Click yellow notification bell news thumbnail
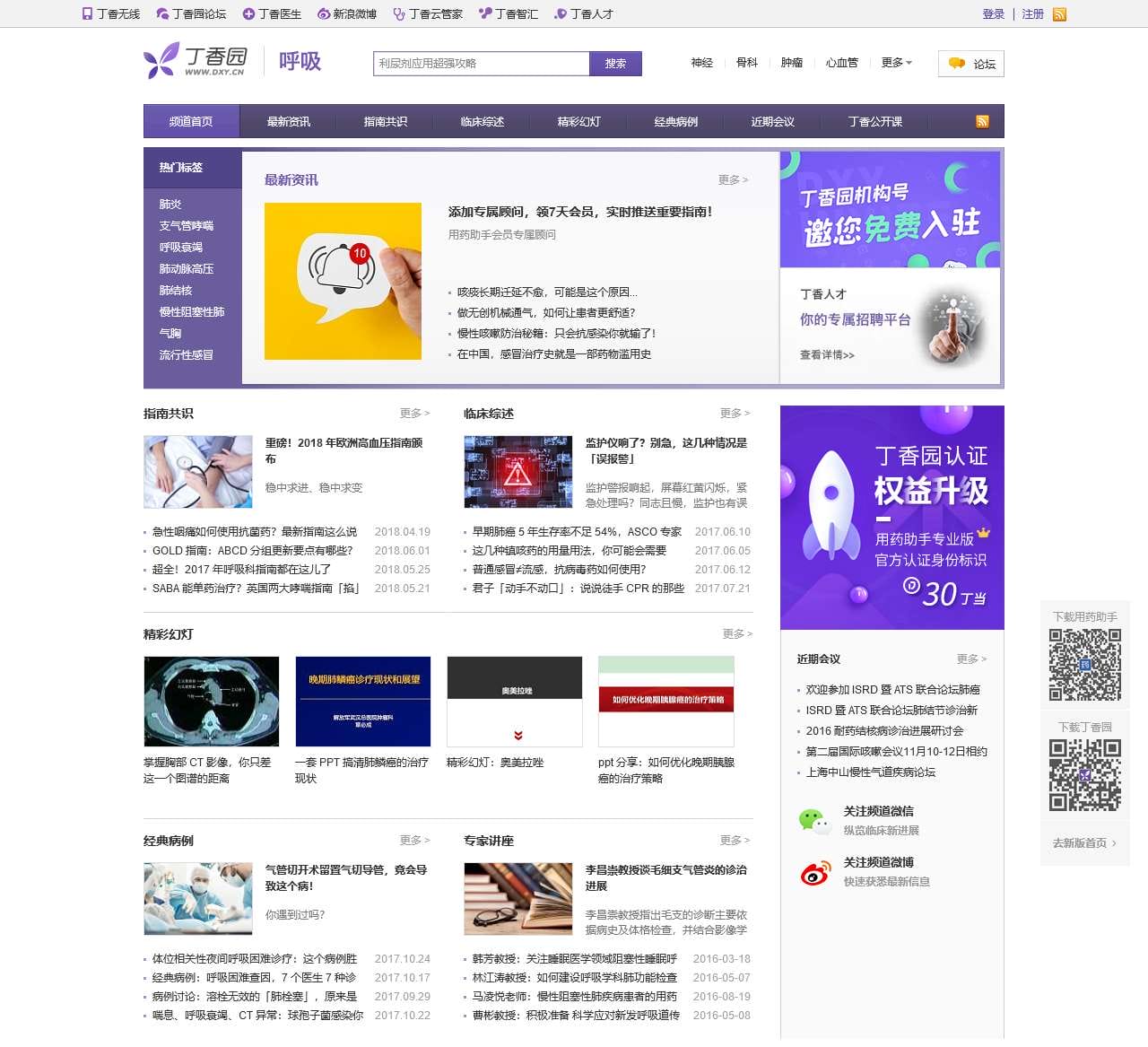1148x1047 pixels. 343,281
